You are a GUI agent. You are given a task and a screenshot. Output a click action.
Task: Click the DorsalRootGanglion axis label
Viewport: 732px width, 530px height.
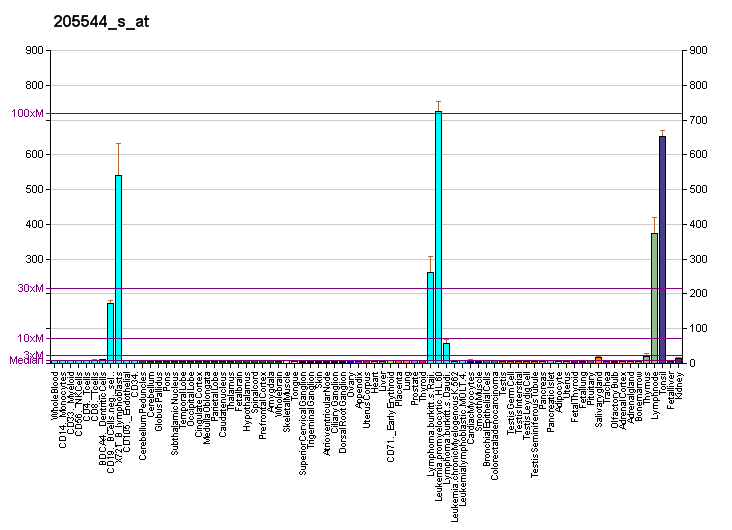(343, 412)
